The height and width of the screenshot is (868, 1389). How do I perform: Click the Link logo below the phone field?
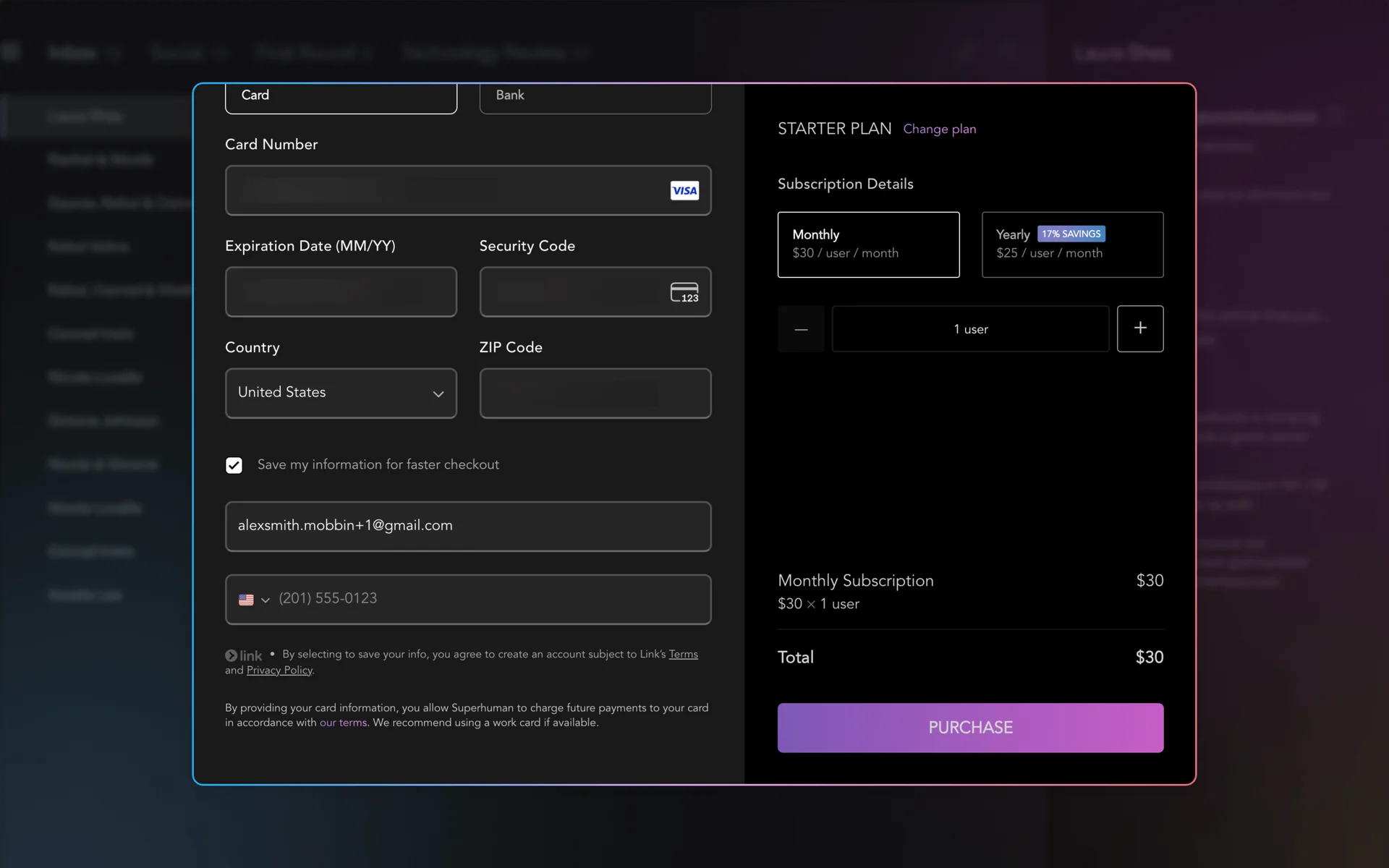tap(244, 655)
